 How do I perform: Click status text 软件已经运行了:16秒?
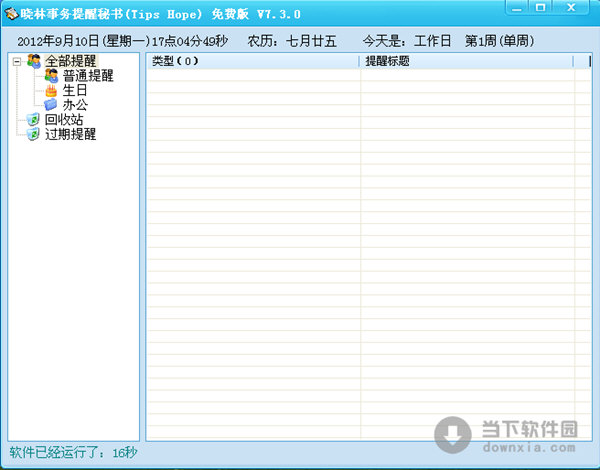click(x=73, y=452)
